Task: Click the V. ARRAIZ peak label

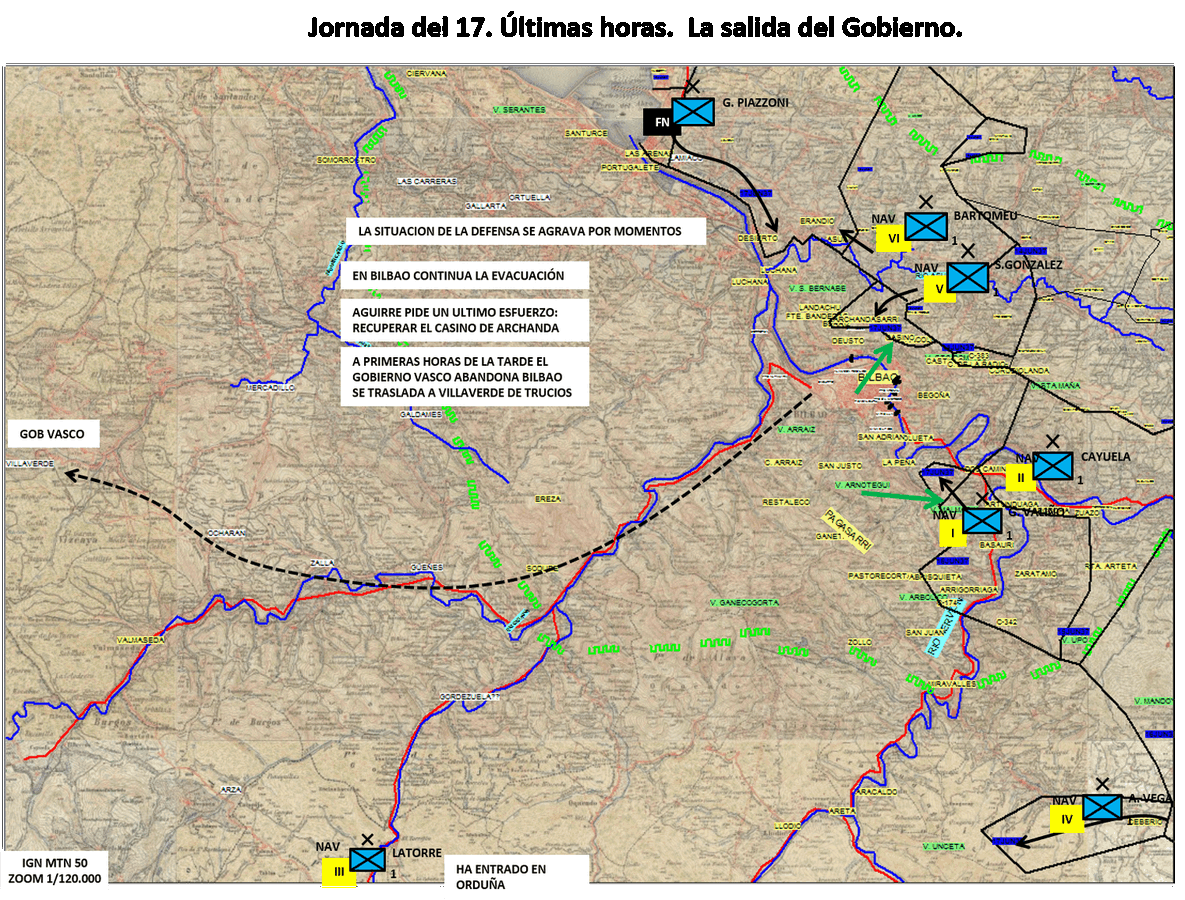Action: [797, 428]
